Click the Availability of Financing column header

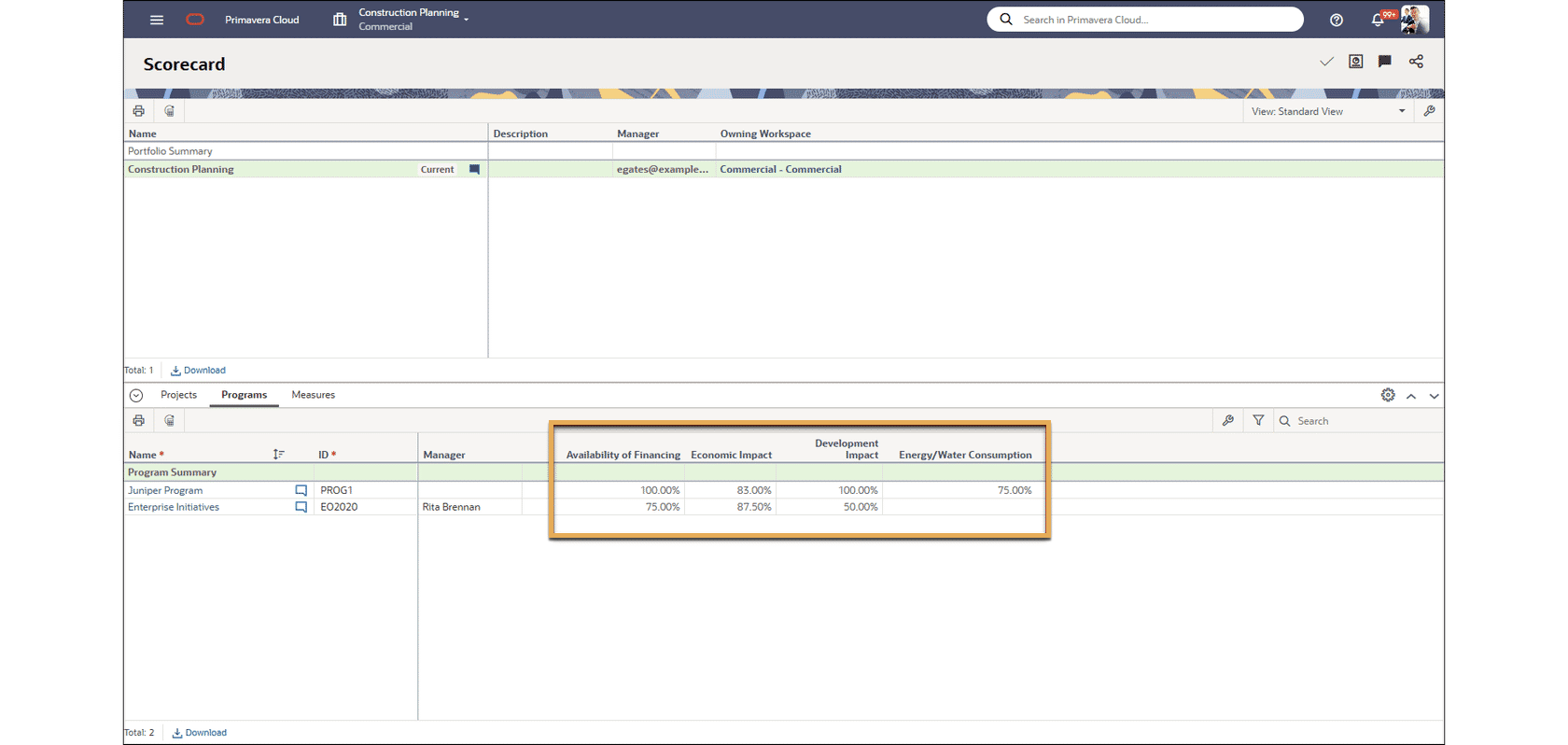623,456
